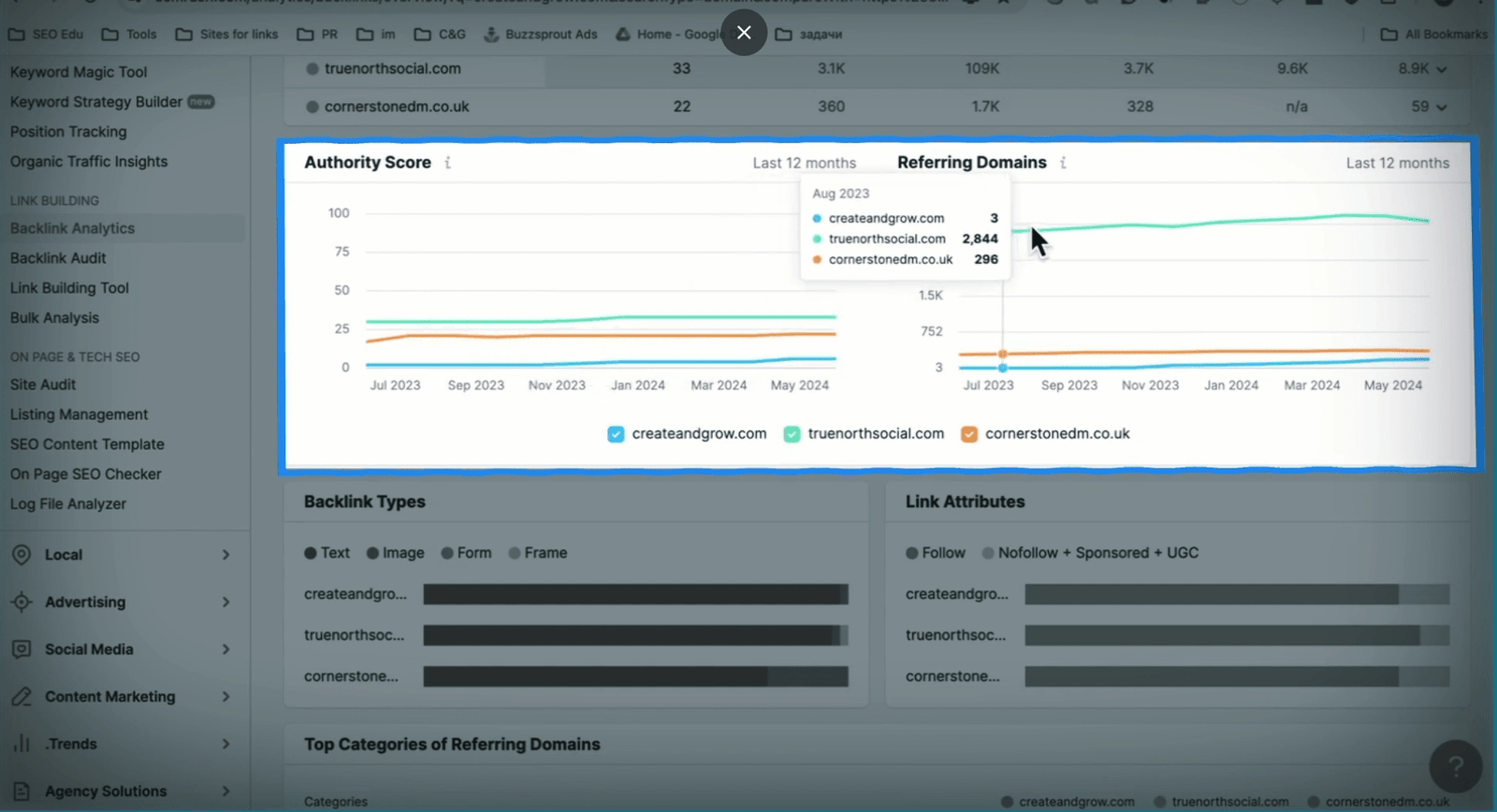Toggle the Follow link attribute legend
The width and height of the screenshot is (1497, 812).
936,553
